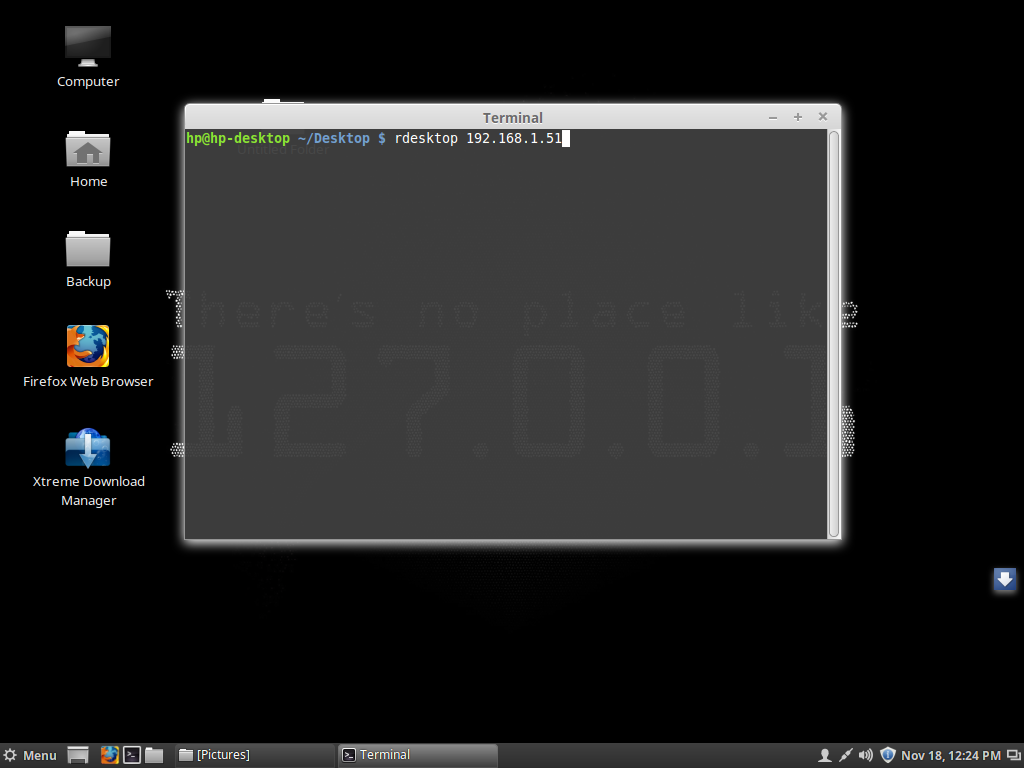Open the file manager from the taskbar
Image resolution: width=1024 pixels, height=768 pixels.
[x=153, y=754]
